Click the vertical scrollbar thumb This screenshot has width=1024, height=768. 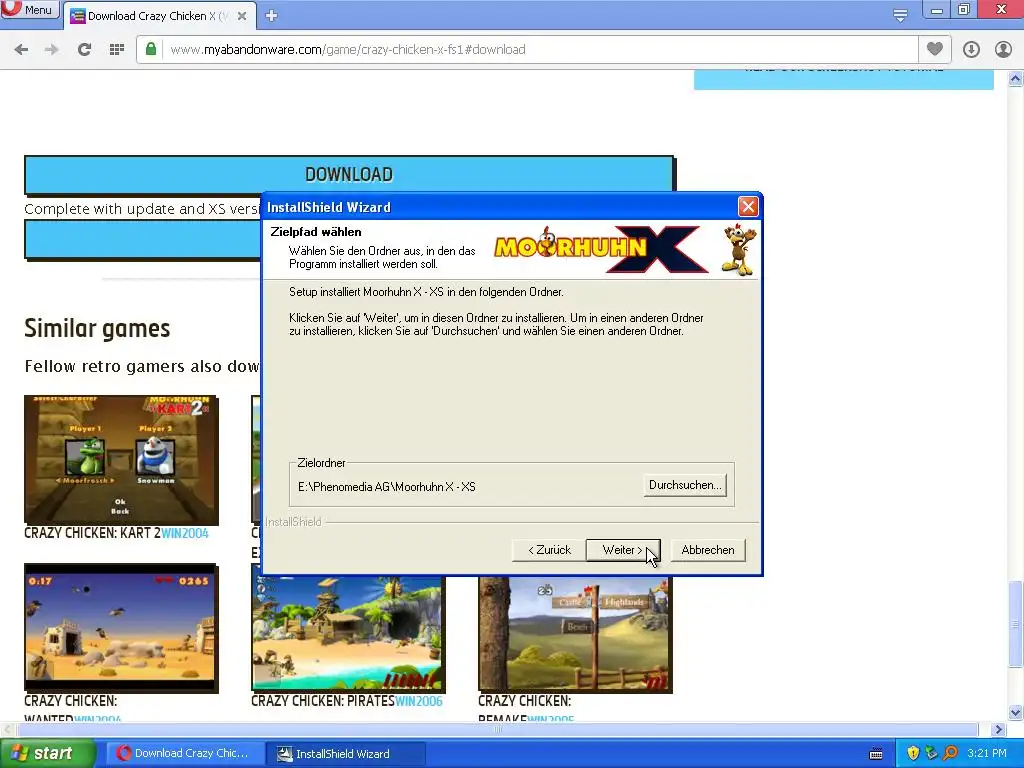[x=1015, y=624]
